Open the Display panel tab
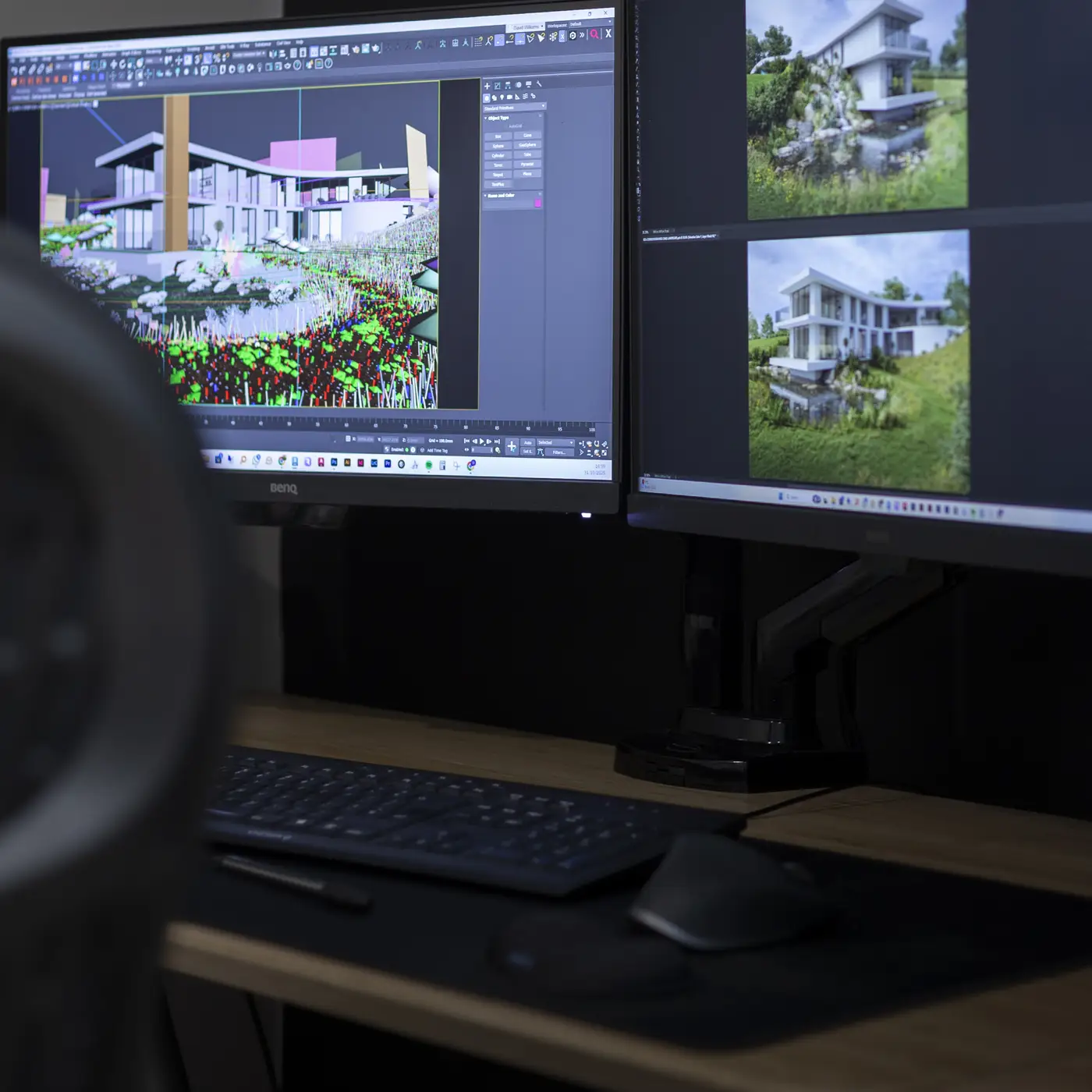Viewport: 1092px width, 1092px height. coord(528,84)
